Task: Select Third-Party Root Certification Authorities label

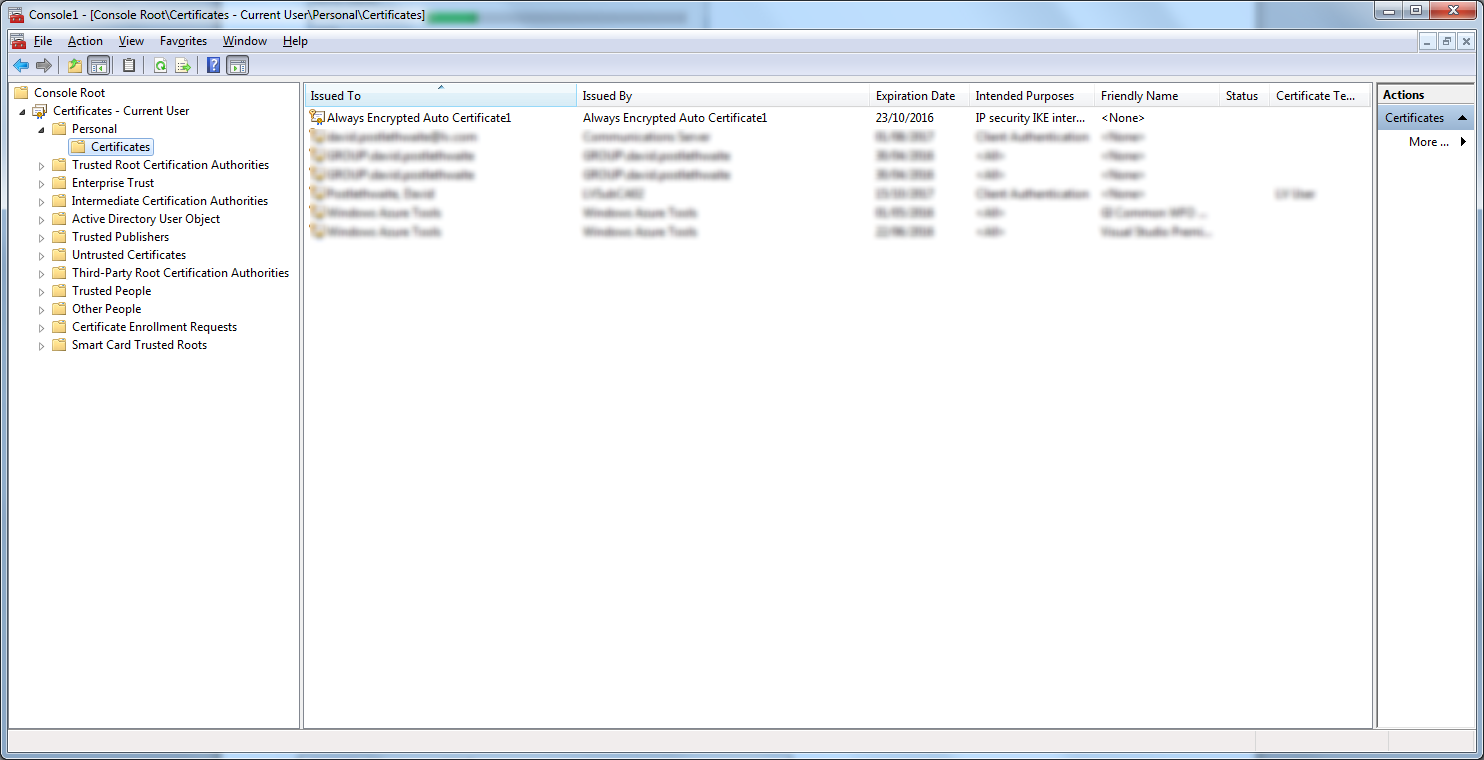Action: click(x=180, y=273)
